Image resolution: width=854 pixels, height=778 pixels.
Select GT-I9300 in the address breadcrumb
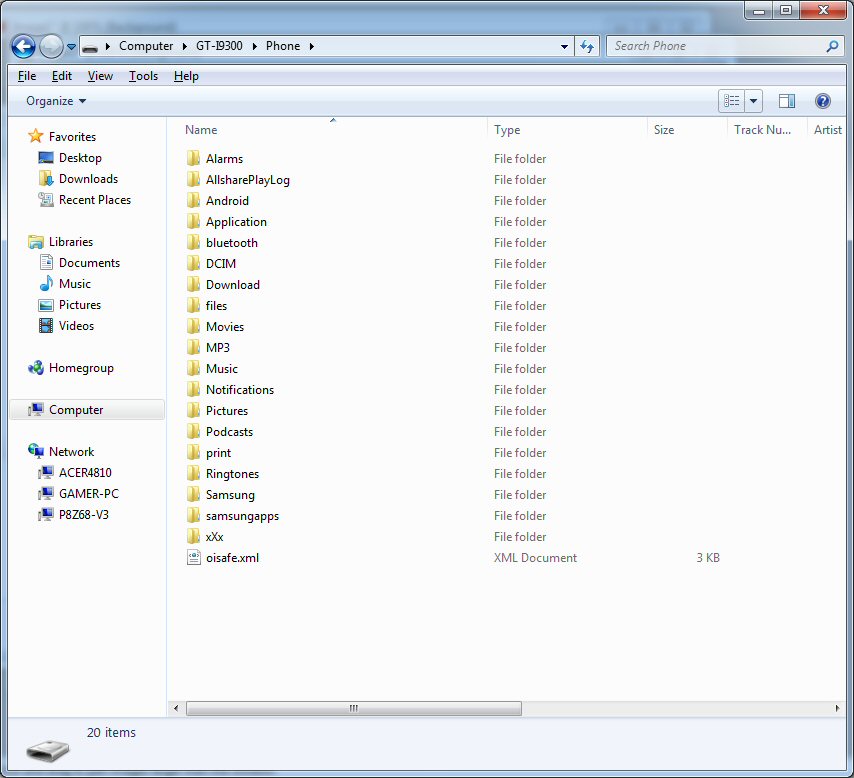(219, 46)
